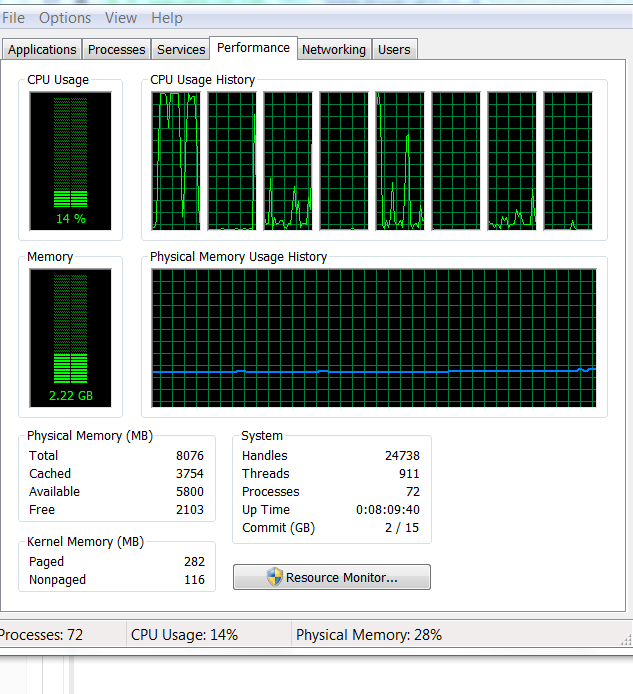Screen dimensions: 633x694
Task: Open the Help menu
Action: (166, 18)
